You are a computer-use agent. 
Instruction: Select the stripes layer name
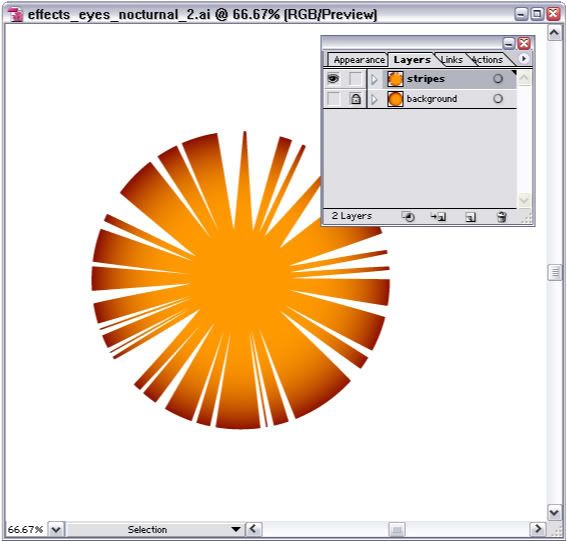point(426,79)
